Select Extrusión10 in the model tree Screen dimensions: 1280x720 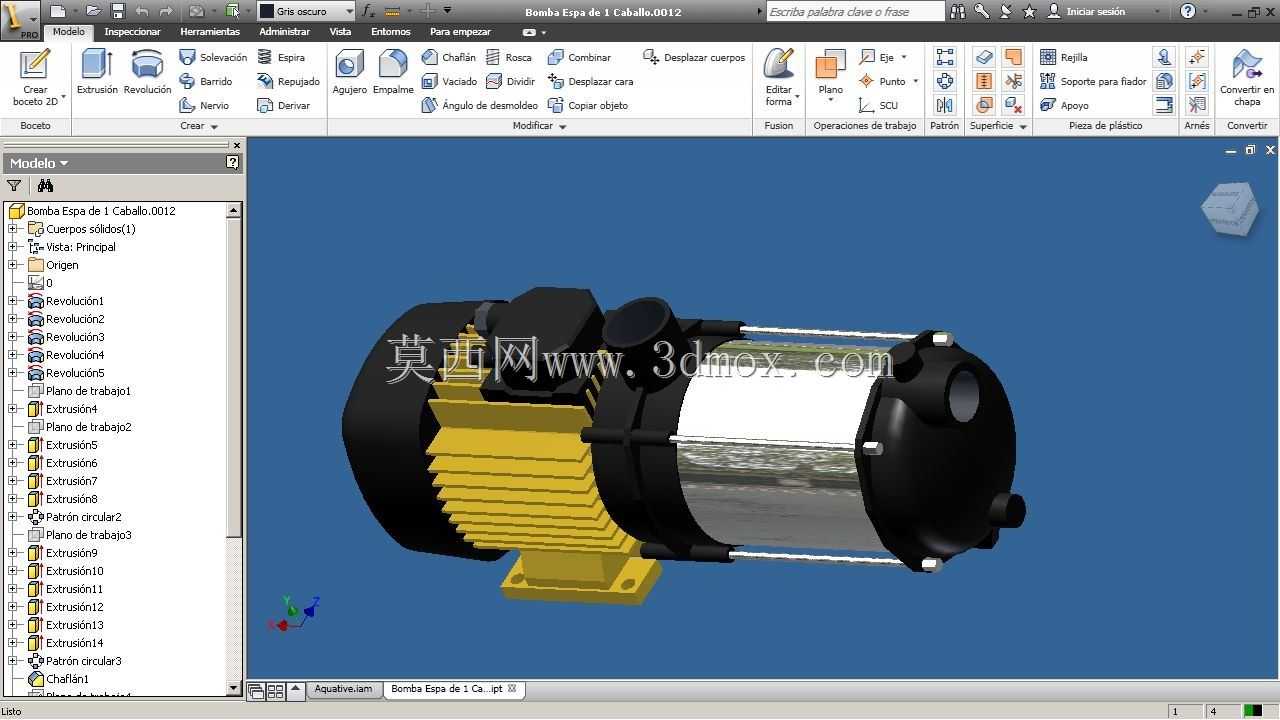point(74,571)
